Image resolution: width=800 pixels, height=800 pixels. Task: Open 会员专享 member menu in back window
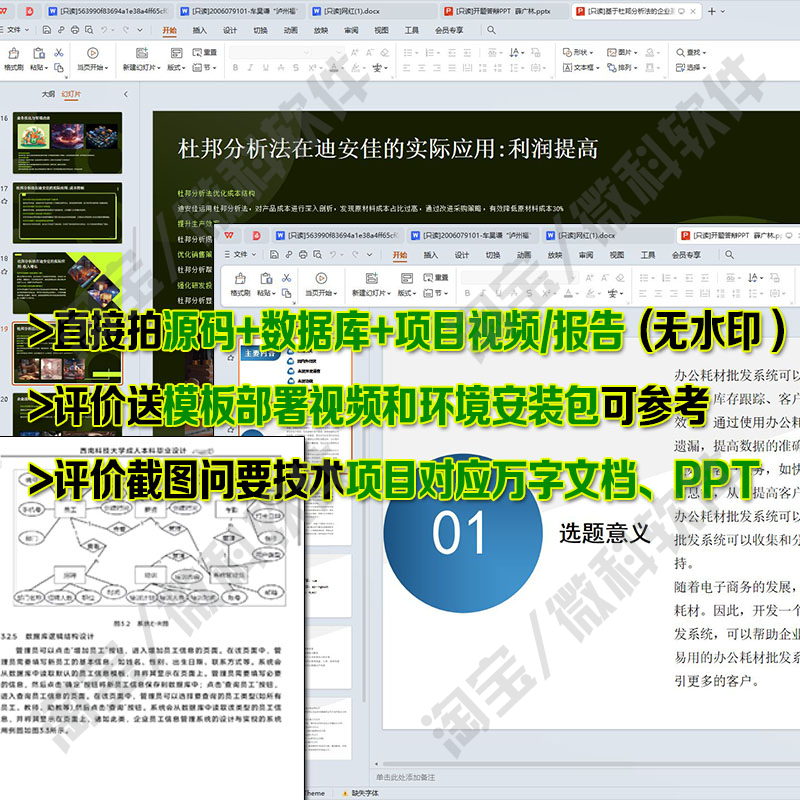click(x=449, y=30)
